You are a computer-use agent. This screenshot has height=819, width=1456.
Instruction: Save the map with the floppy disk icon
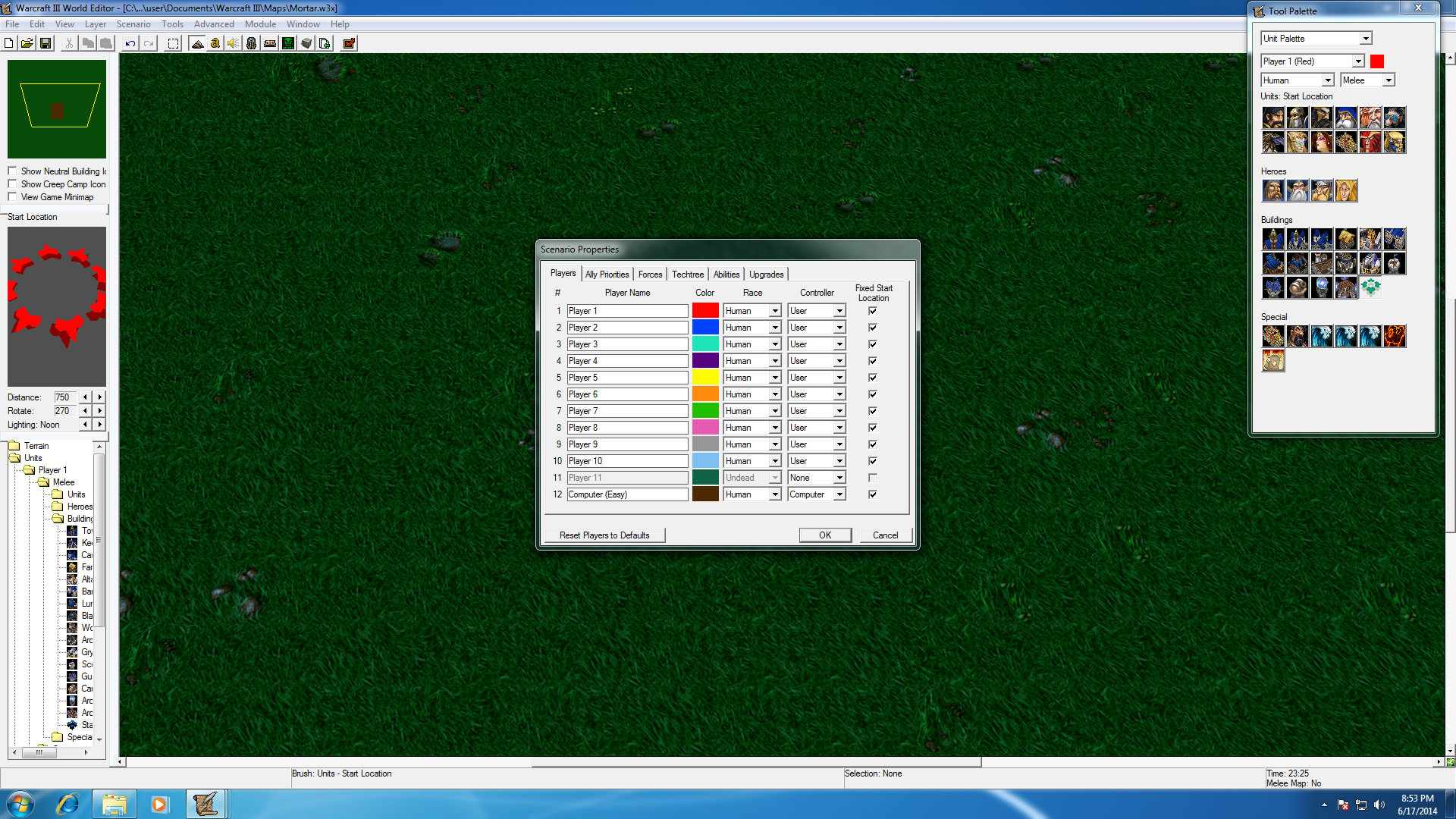click(x=45, y=43)
